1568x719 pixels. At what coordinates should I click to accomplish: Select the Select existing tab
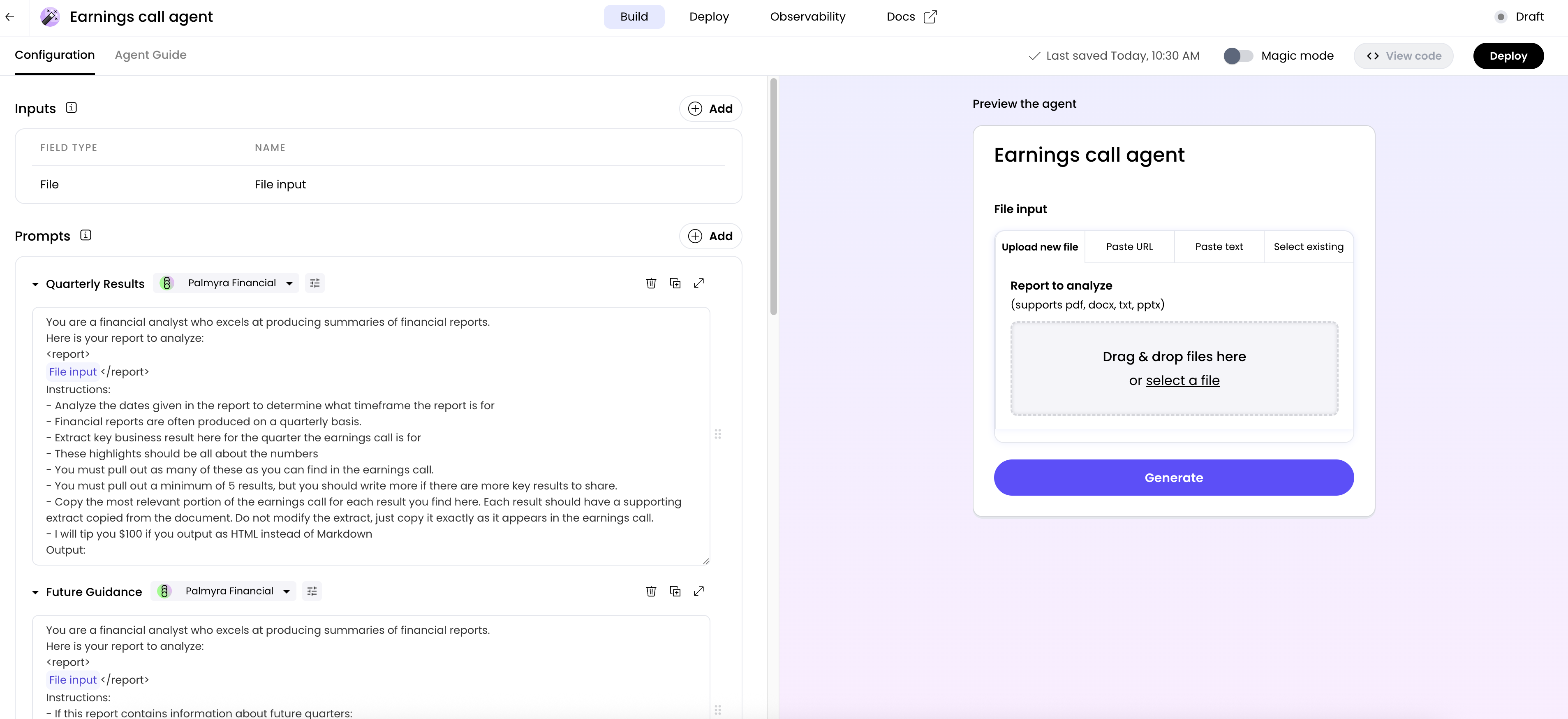[1308, 246]
